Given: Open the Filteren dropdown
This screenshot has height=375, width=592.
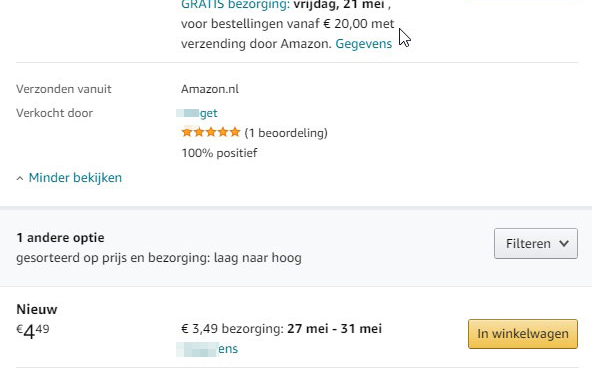Looking at the screenshot, I should coord(536,244).
